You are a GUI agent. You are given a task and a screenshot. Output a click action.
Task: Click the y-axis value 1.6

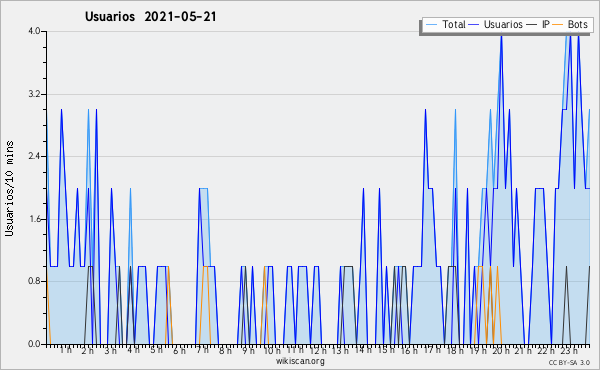click(34, 219)
